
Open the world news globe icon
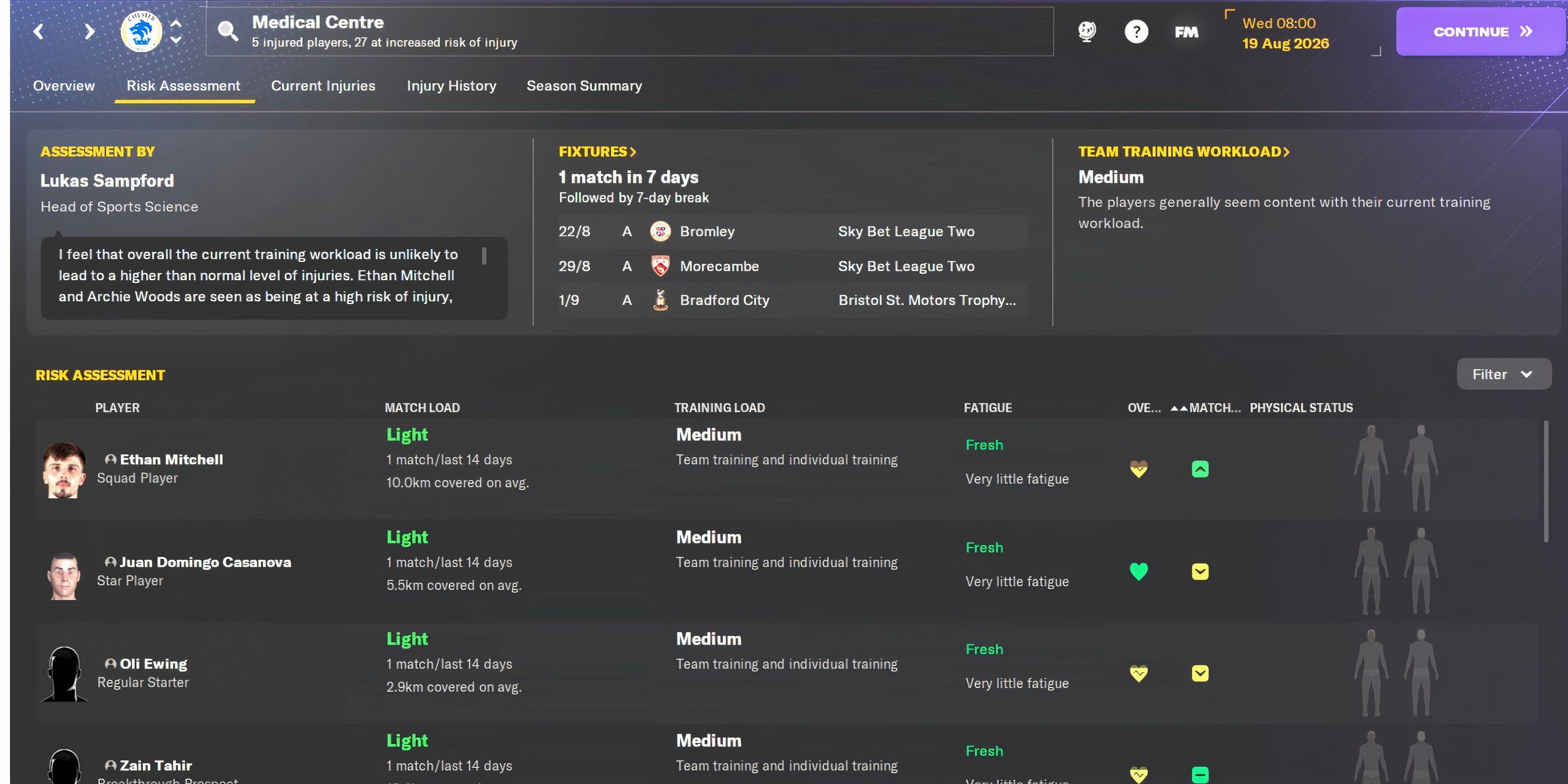(x=1087, y=31)
